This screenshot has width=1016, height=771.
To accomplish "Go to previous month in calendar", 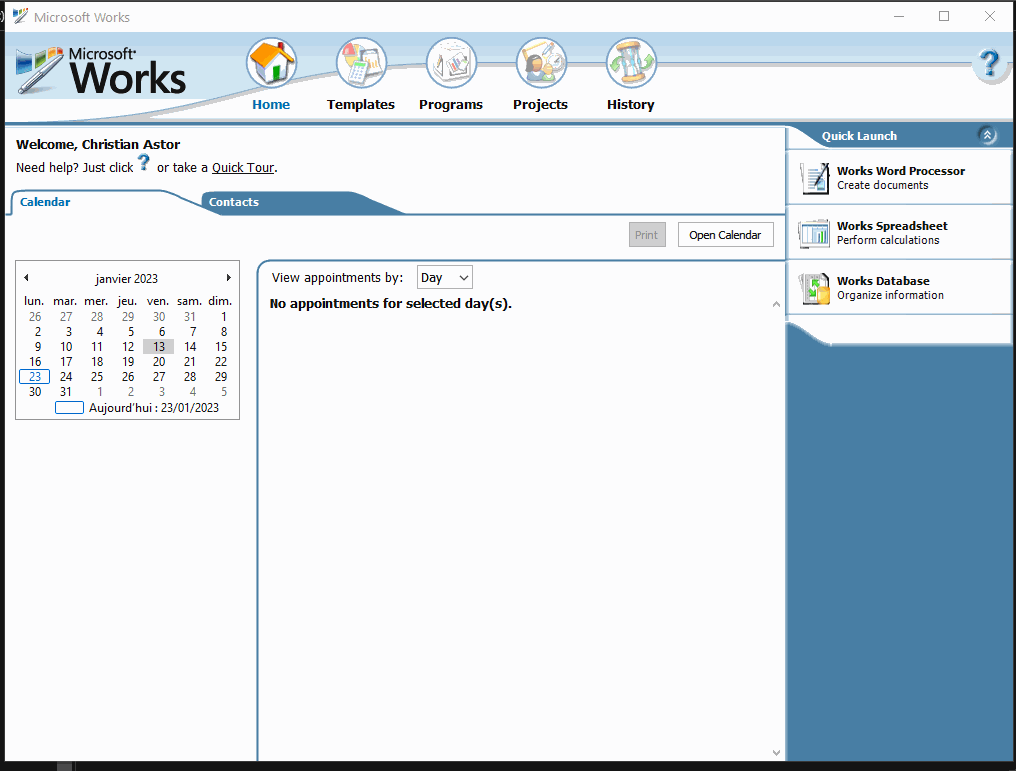I will click(26, 277).
